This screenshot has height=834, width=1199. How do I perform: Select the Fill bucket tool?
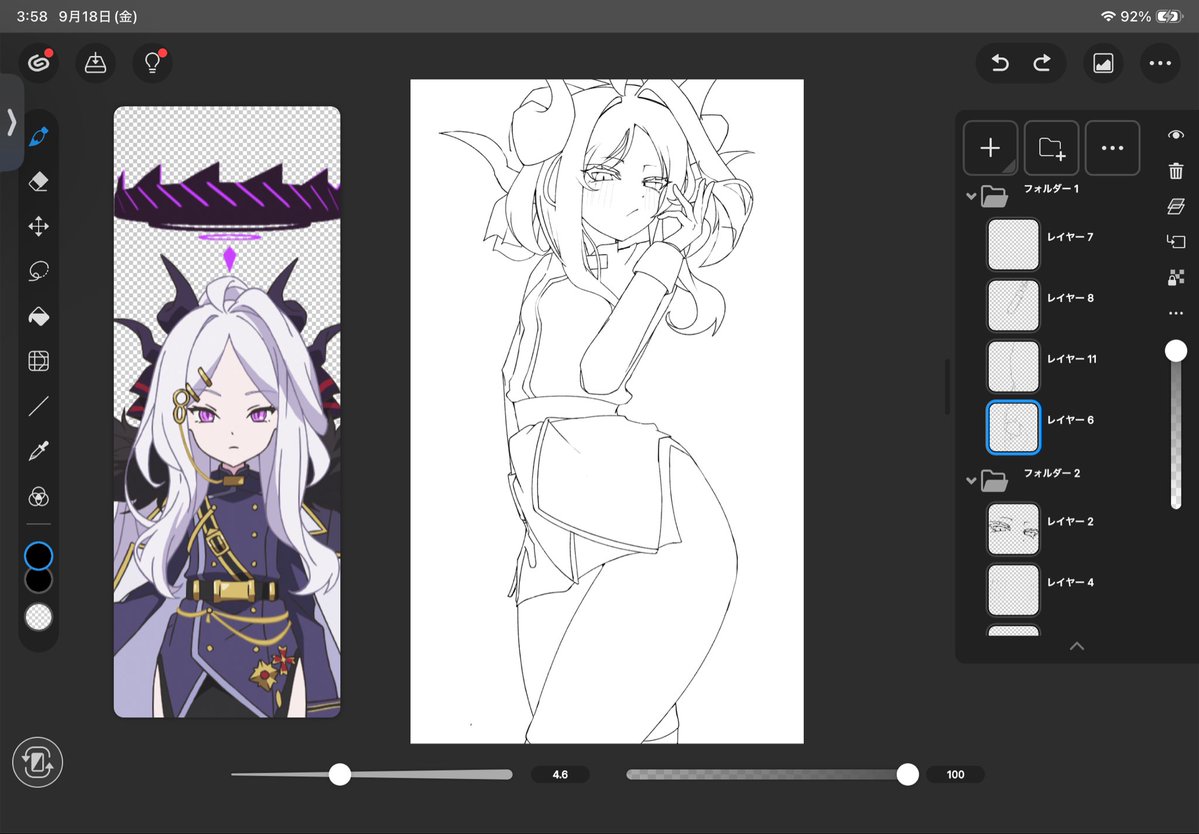(38, 316)
